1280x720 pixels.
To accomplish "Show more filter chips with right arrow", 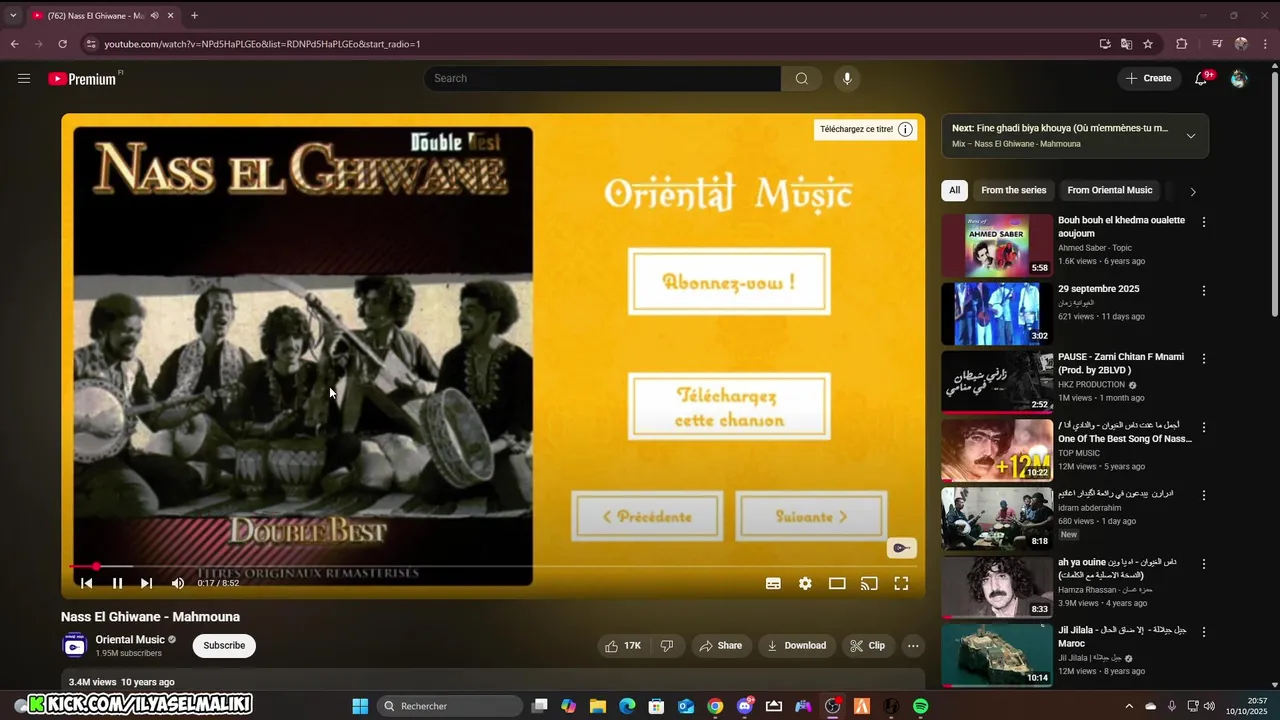I will [x=1192, y=191].
